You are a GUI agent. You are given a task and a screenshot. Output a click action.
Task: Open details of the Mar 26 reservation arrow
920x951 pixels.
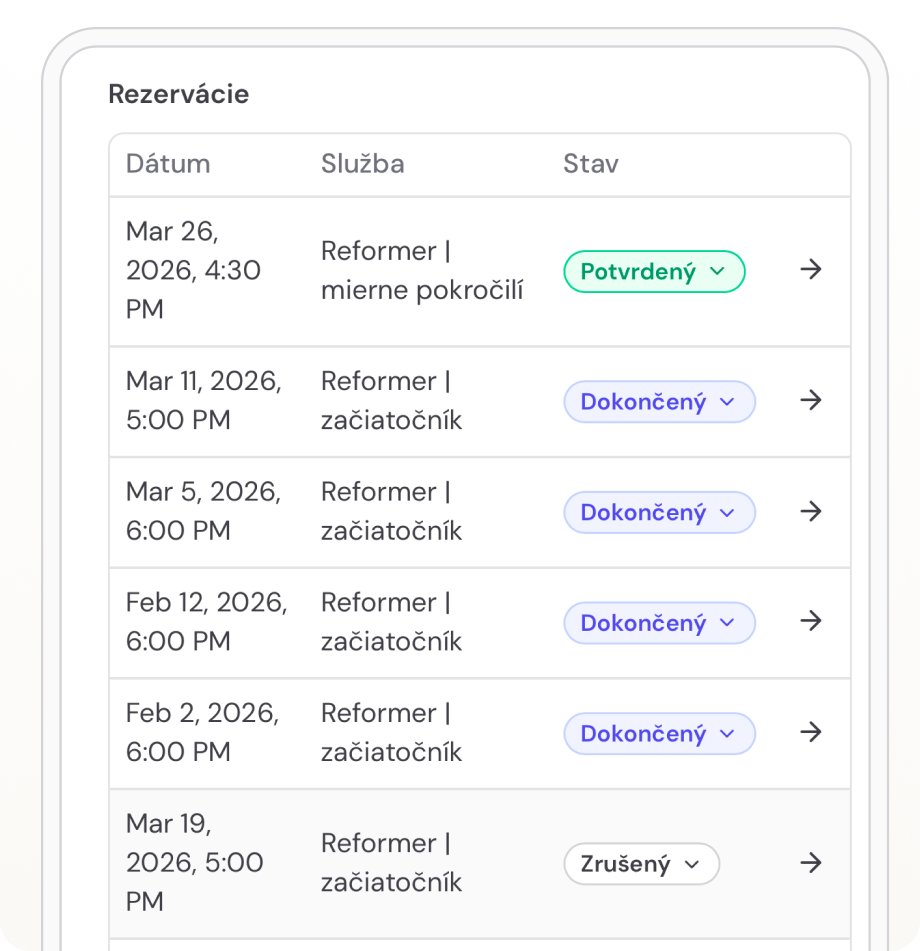click(x=810, y=270)
